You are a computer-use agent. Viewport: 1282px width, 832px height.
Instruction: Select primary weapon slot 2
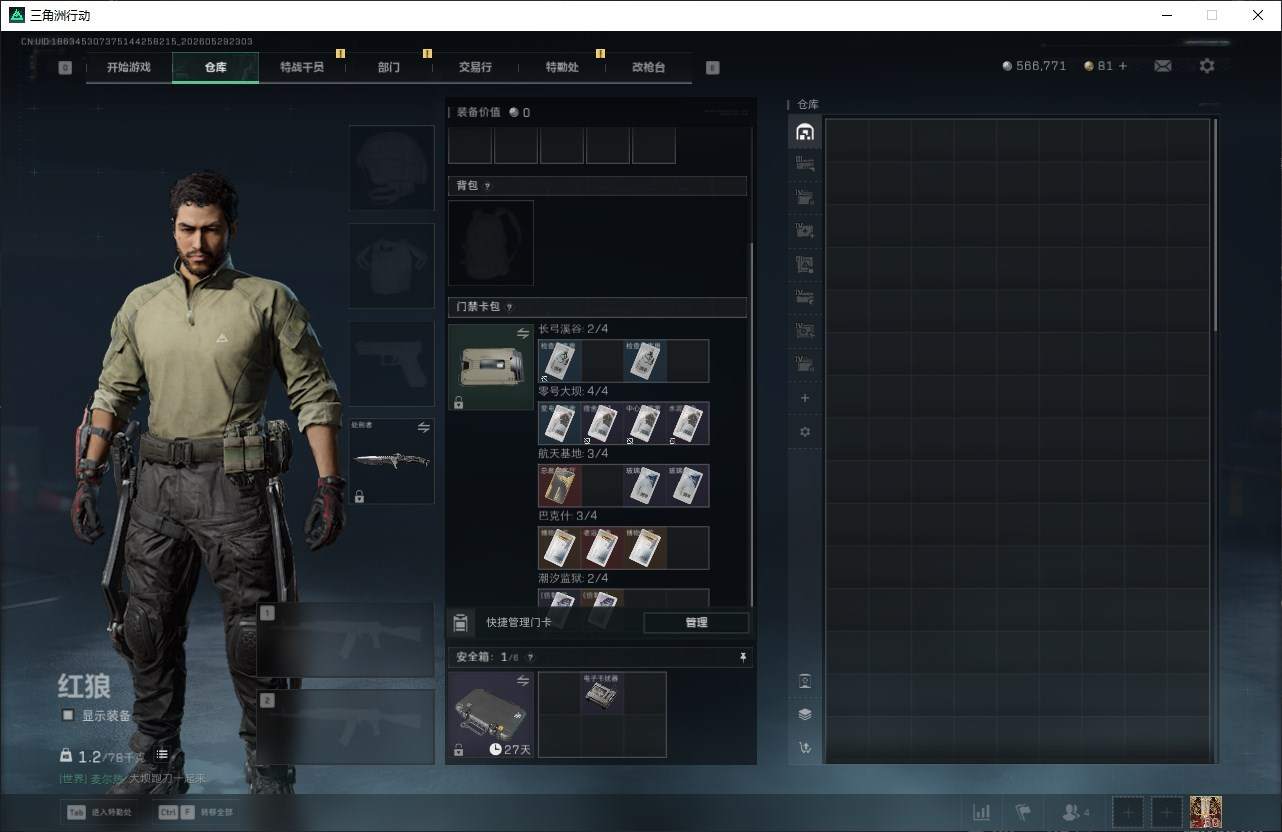pyautogui.click(x=345, y=727)
